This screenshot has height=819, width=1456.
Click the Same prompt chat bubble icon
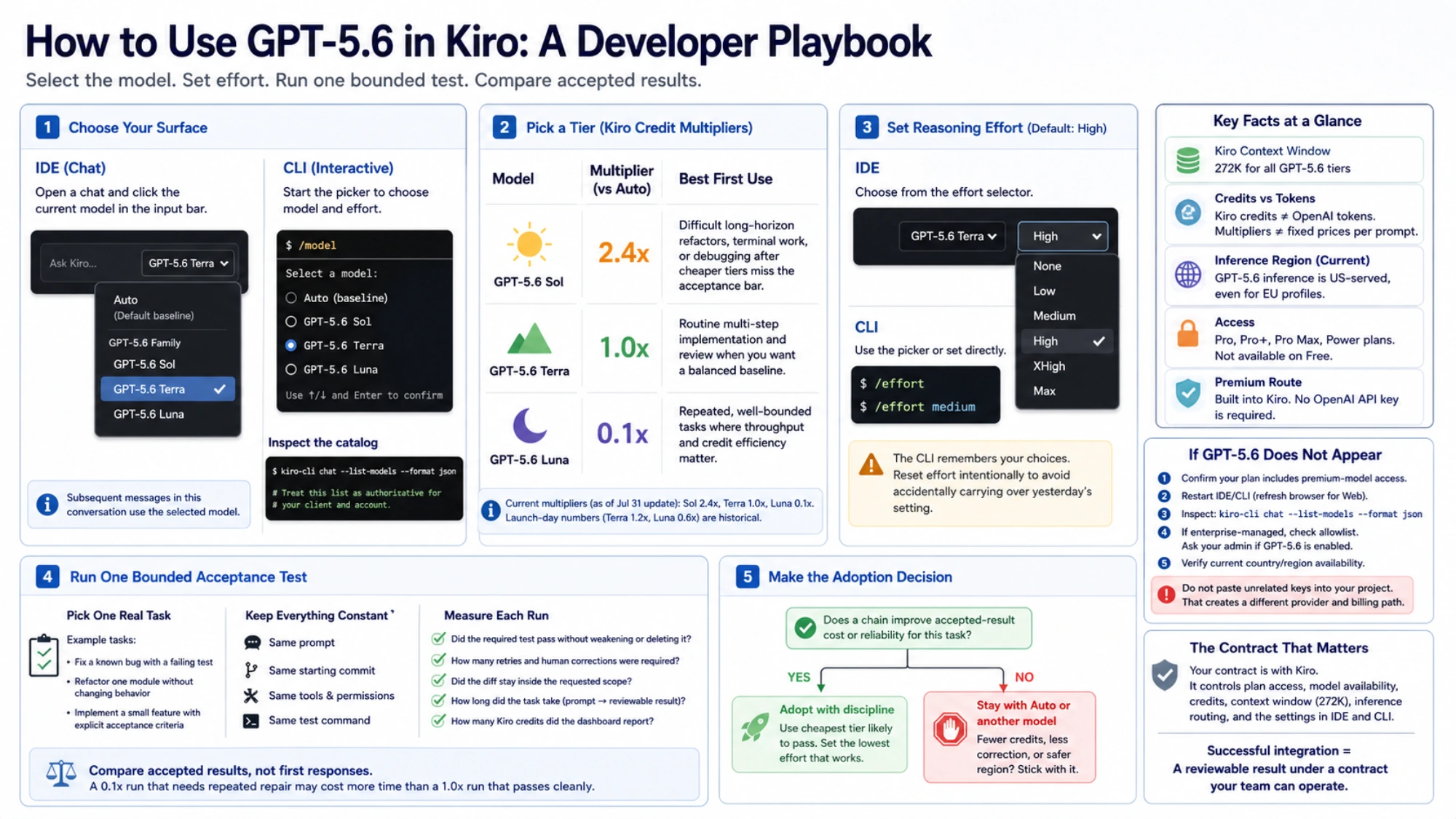point(252,643)
